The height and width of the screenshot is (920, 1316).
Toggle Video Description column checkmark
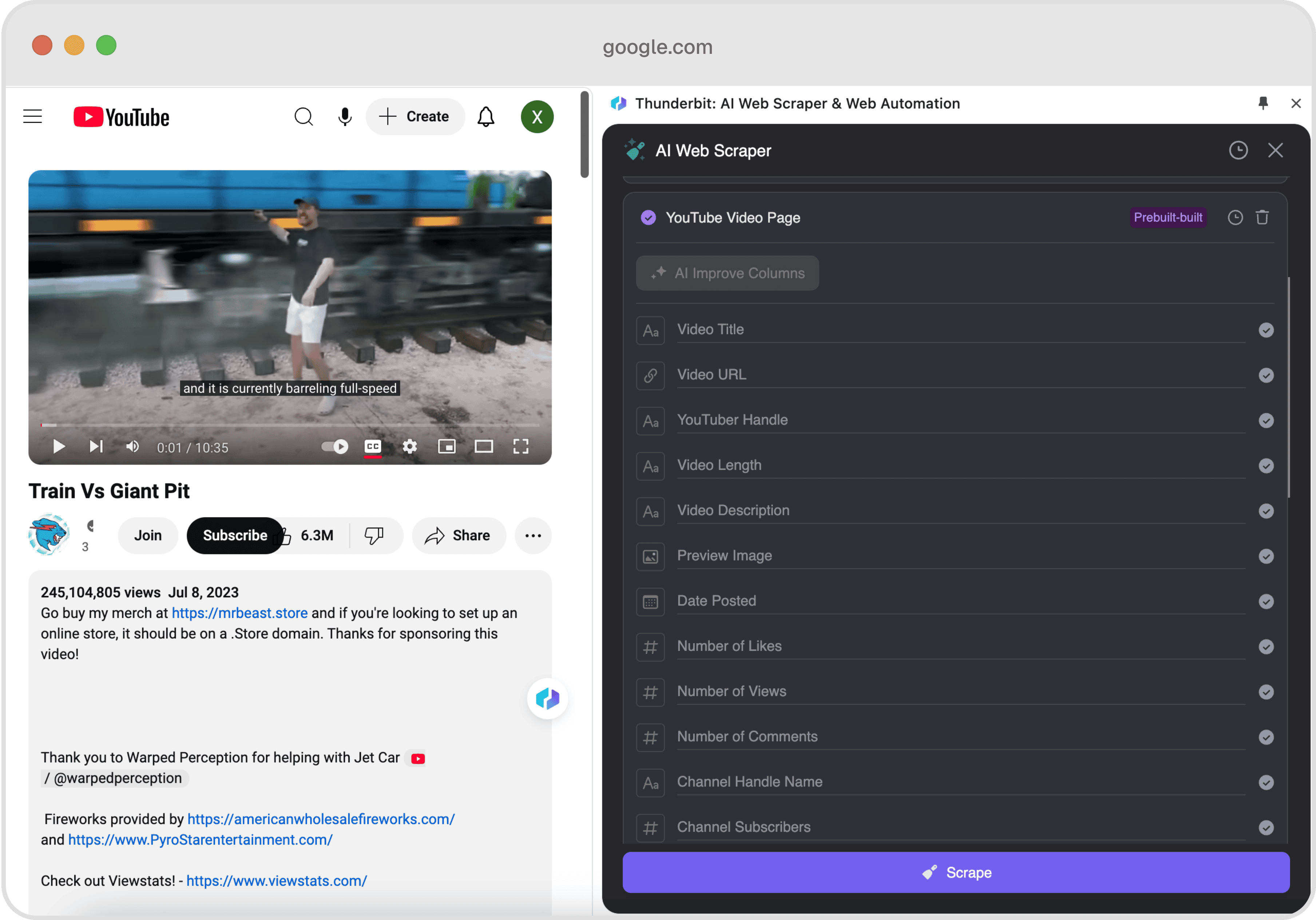[x=1266, y=511]
